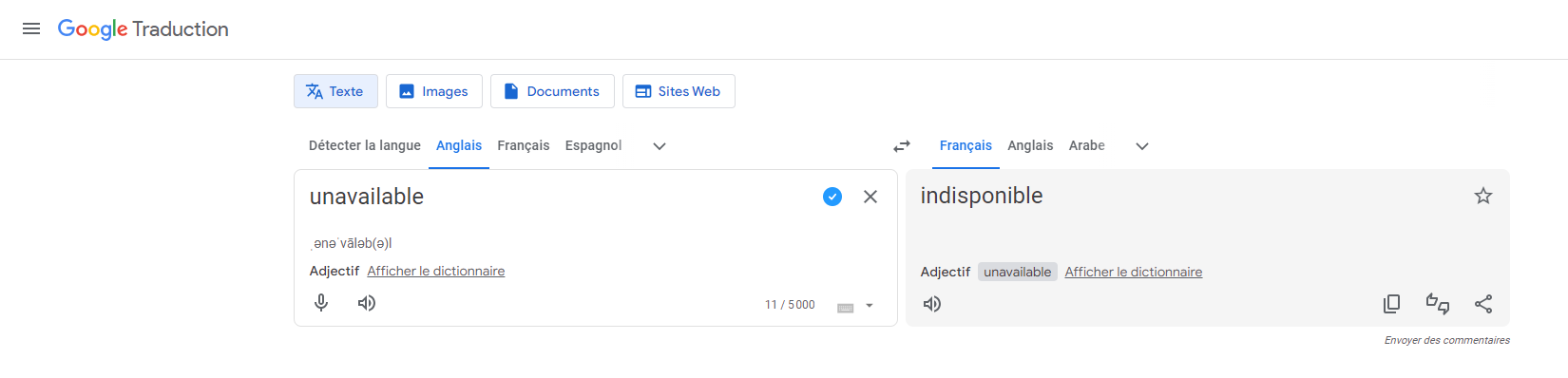Start voice input with the microphone
1568x378 pixels.
[321, 303]
